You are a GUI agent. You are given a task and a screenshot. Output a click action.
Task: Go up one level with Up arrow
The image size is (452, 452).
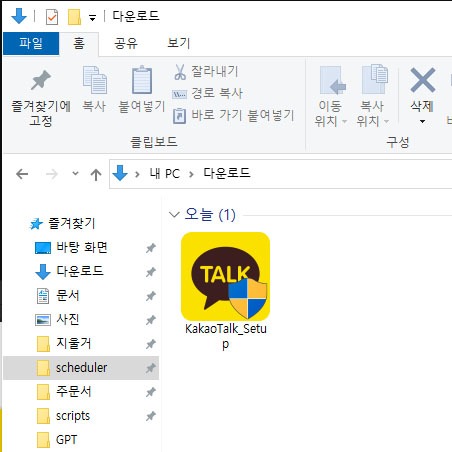[96, 174]
